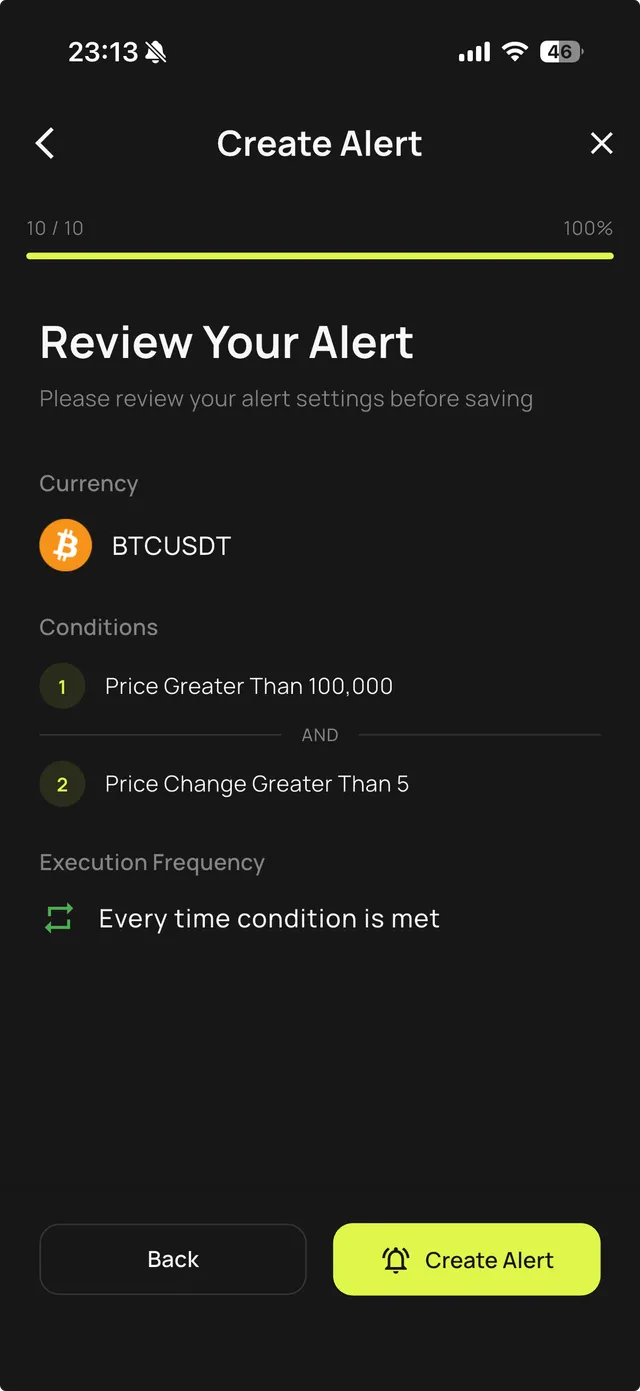
Task: Select condition badge number 2
Action: tap(62, 784)
